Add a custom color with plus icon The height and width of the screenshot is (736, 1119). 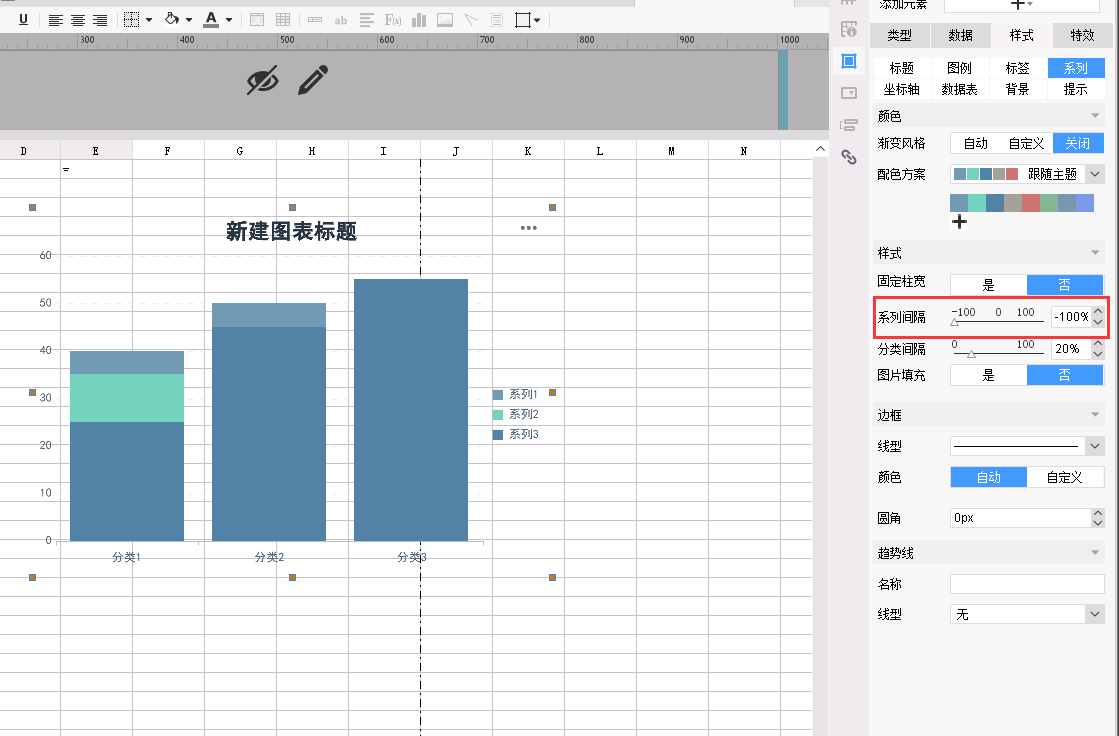(959, 221)
